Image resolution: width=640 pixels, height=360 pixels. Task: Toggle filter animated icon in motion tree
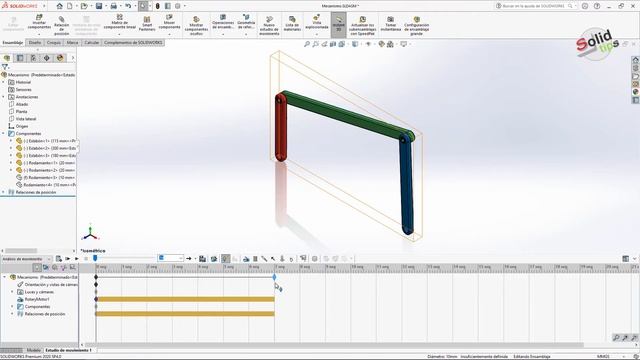tap(46, 267)
